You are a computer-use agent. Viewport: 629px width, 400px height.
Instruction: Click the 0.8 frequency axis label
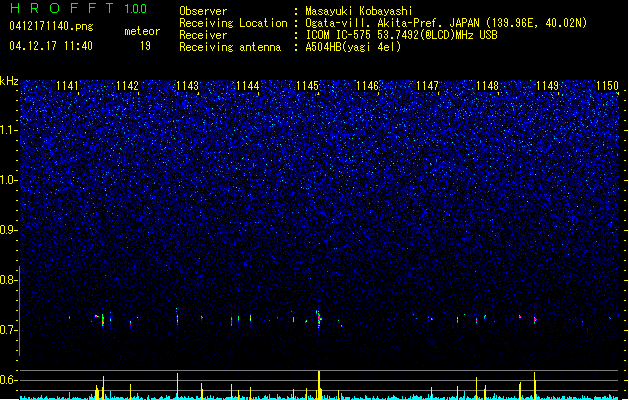coord(9,280)
